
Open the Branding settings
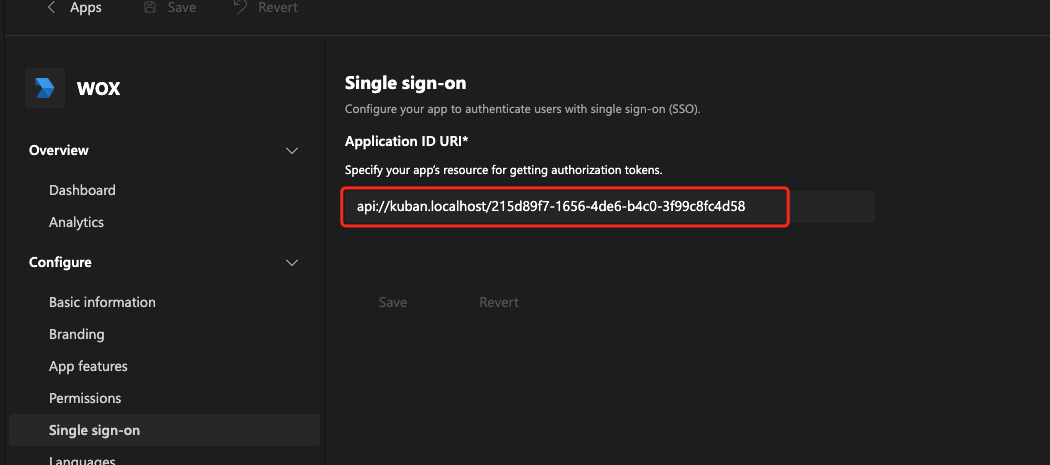tap(77, 334)
